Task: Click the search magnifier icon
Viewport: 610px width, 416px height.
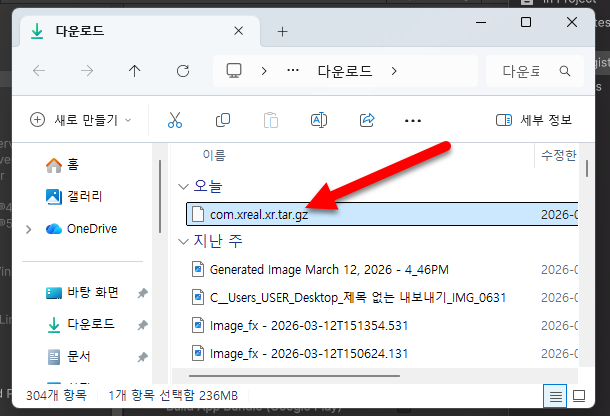Action: click(x=565, y=71)
